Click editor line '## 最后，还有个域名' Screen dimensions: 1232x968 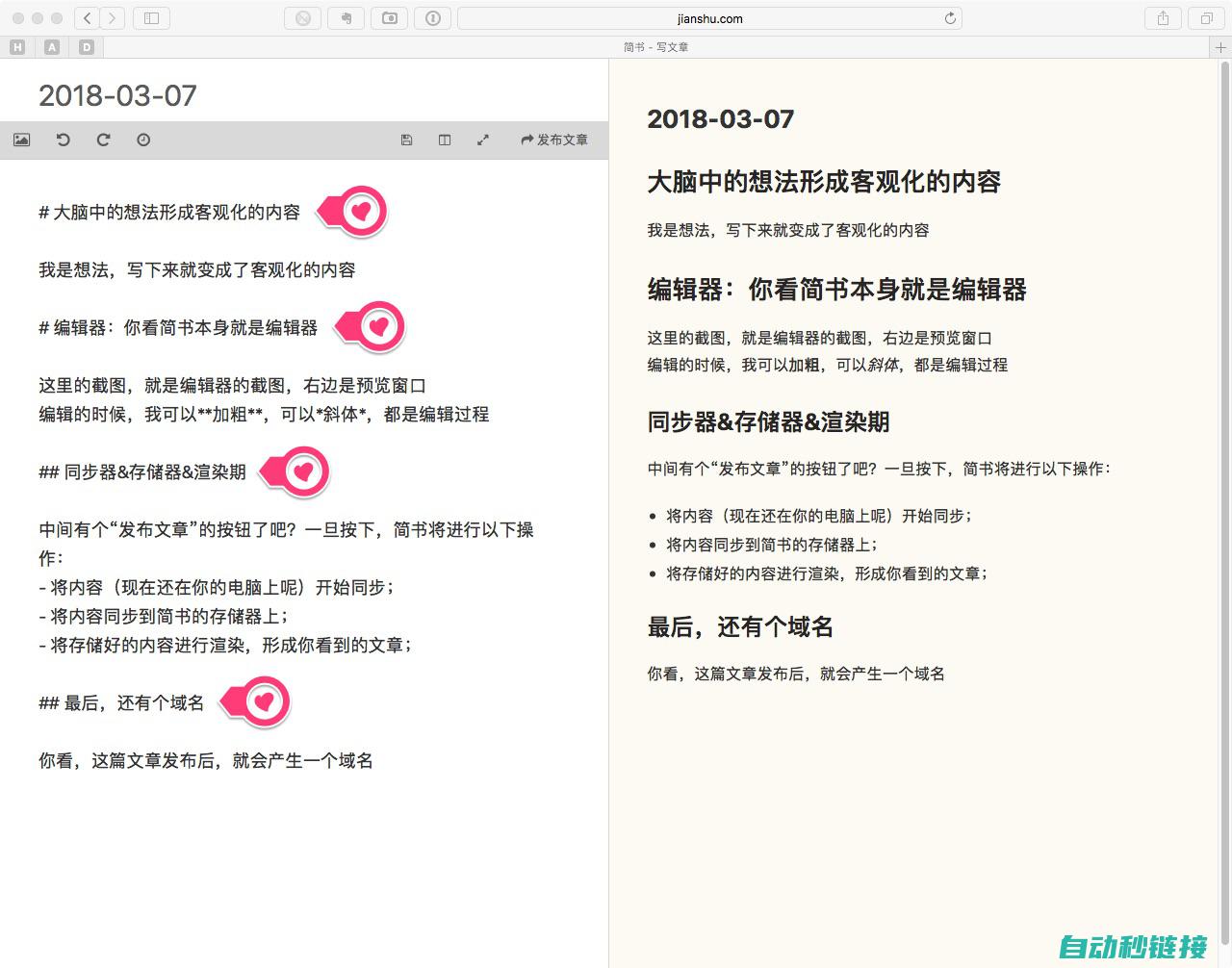point(121,703)
